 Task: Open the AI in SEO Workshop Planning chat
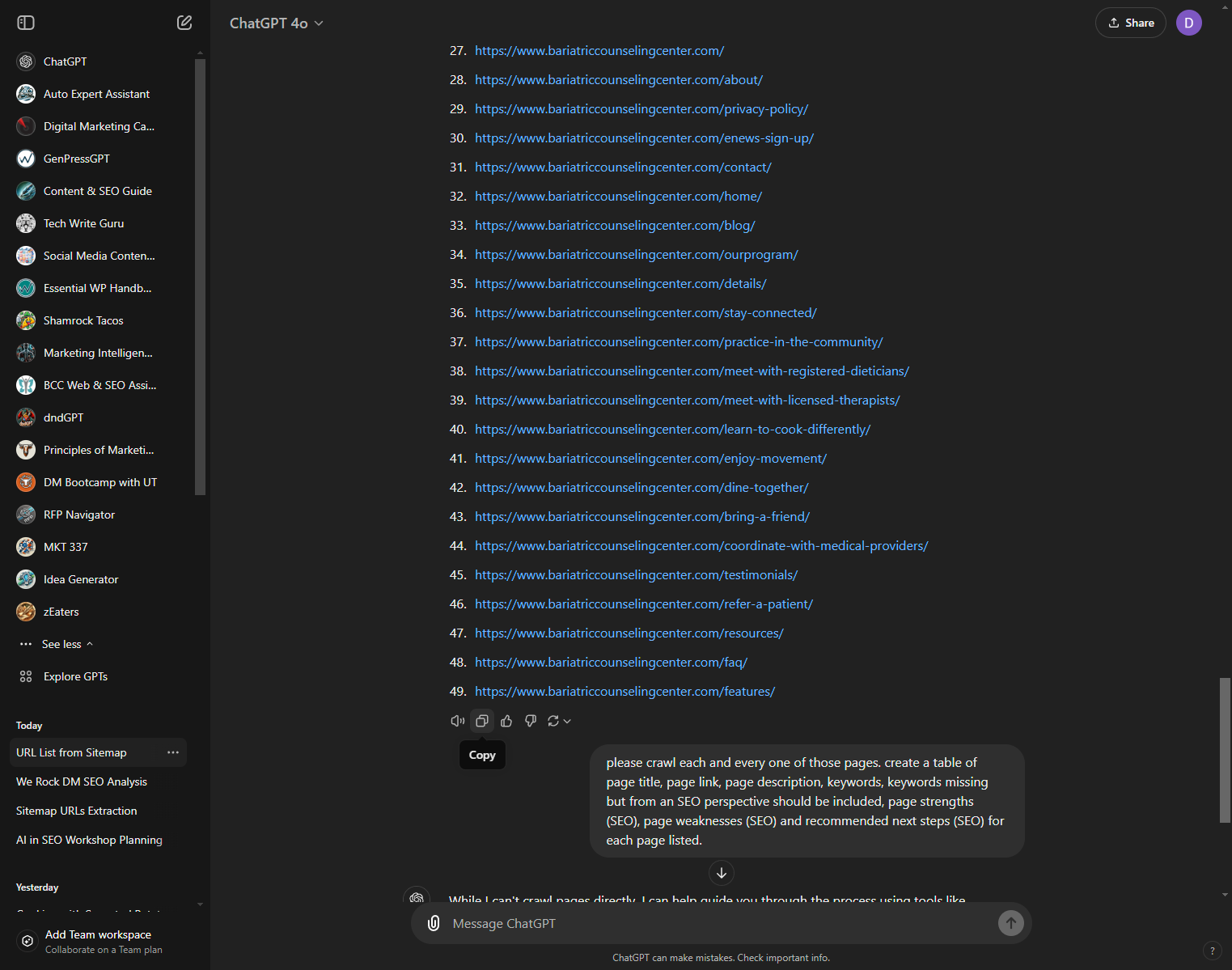pos(98,840)
